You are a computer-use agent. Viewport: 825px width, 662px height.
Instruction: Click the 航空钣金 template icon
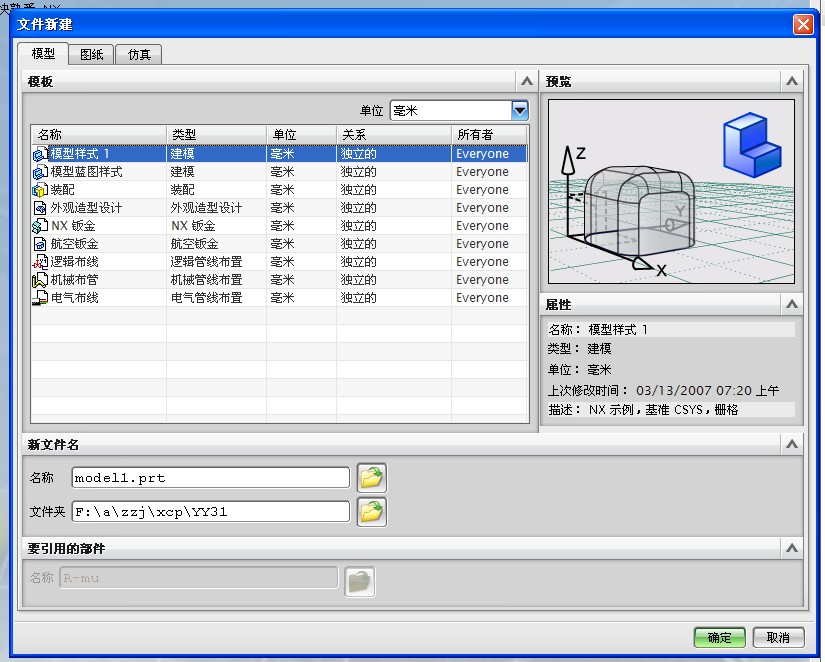click(40, 244)
